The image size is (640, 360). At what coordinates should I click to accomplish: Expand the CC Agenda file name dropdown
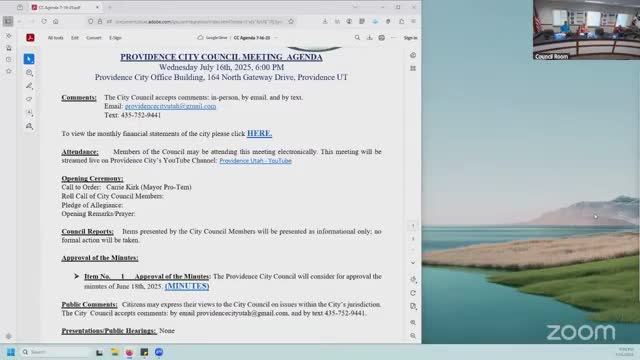pyautogui.click(x=276, y=38)
